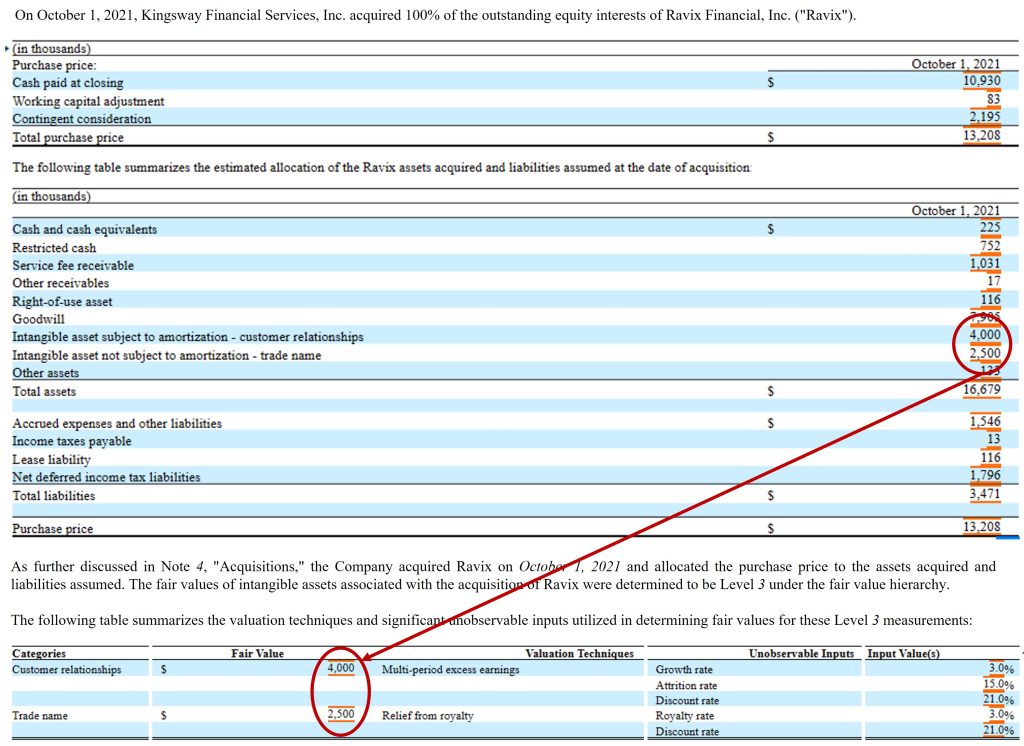Click the 83 working capital adjustment value

993,99
